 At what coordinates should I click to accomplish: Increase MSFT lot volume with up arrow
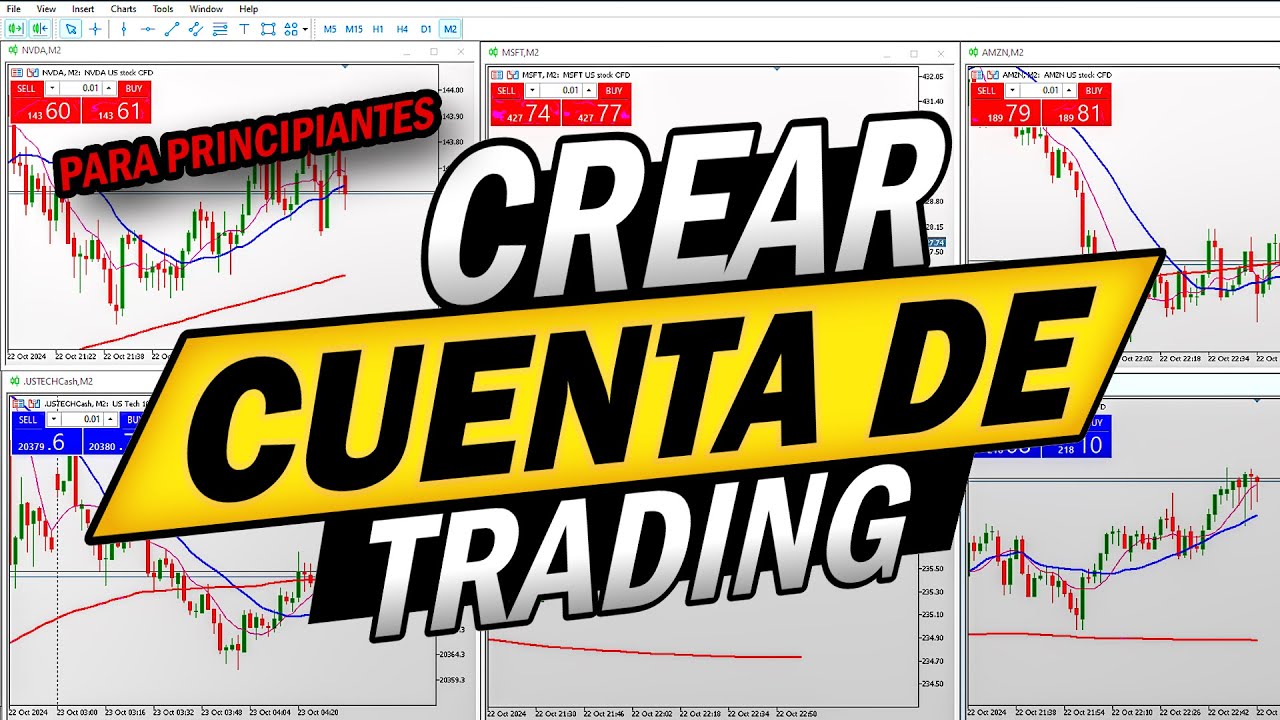point(588,91)
